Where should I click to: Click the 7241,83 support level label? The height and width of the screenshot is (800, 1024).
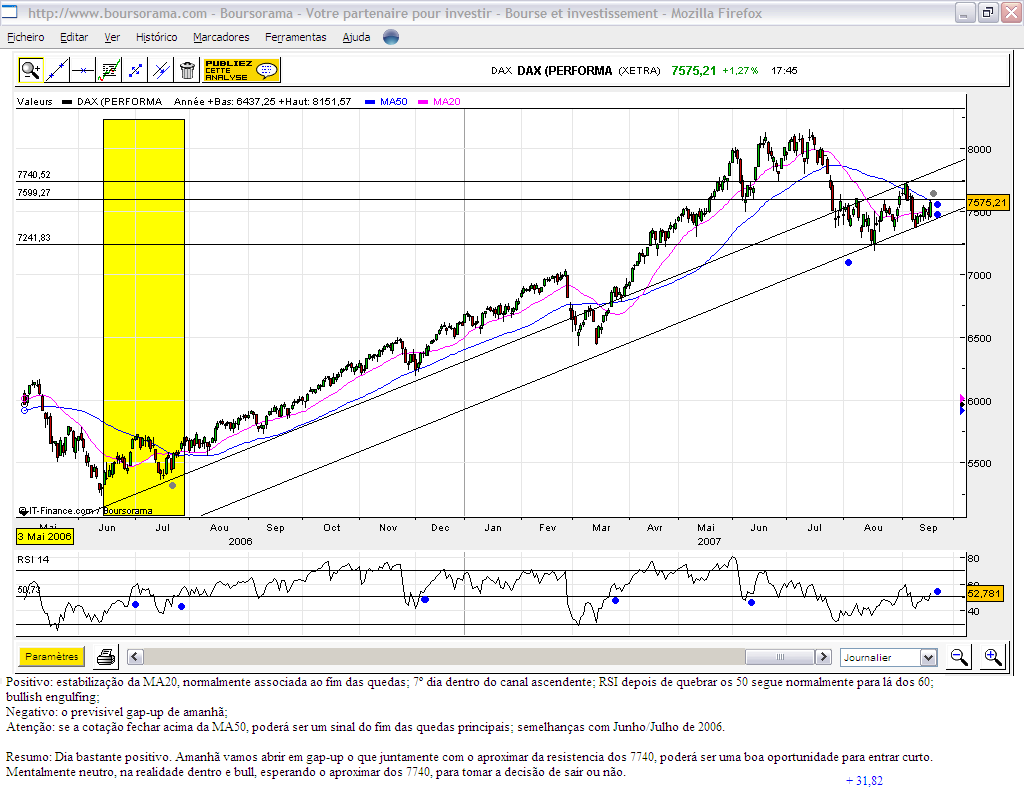click(x=34, y=238)
